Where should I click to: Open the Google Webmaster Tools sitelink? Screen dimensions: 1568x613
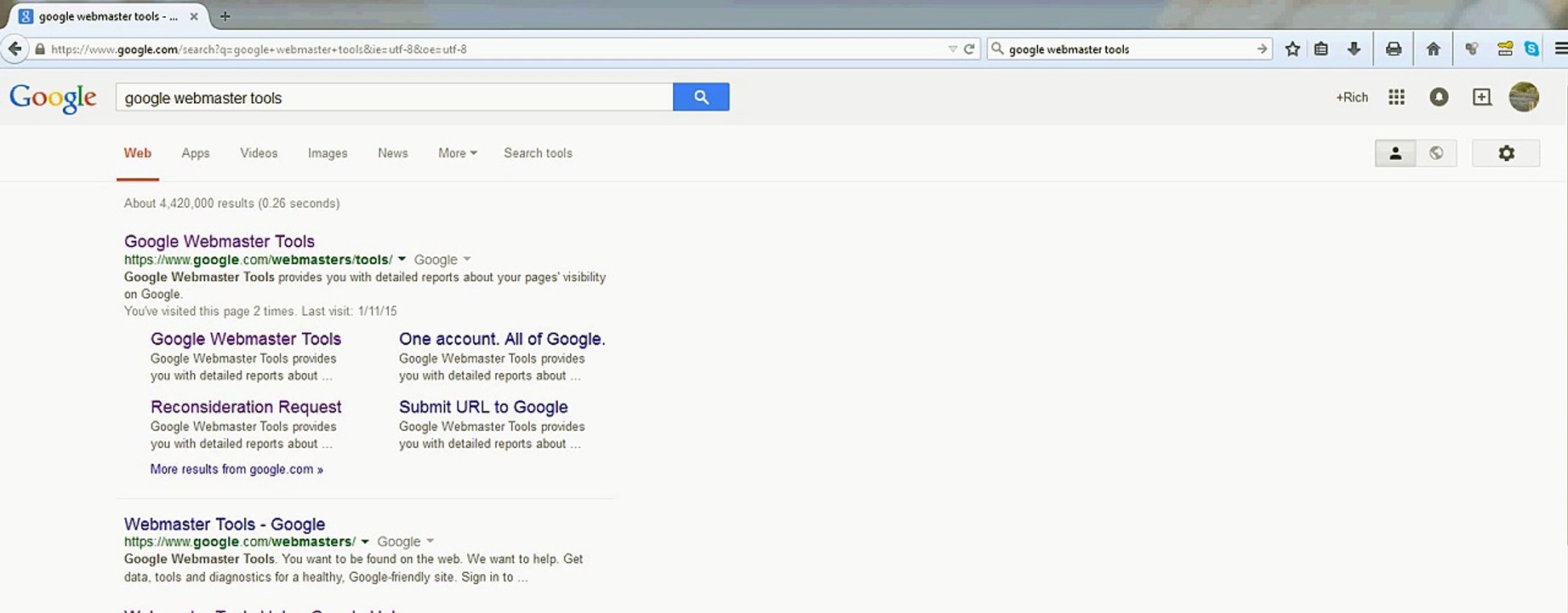tap(246, 339)
